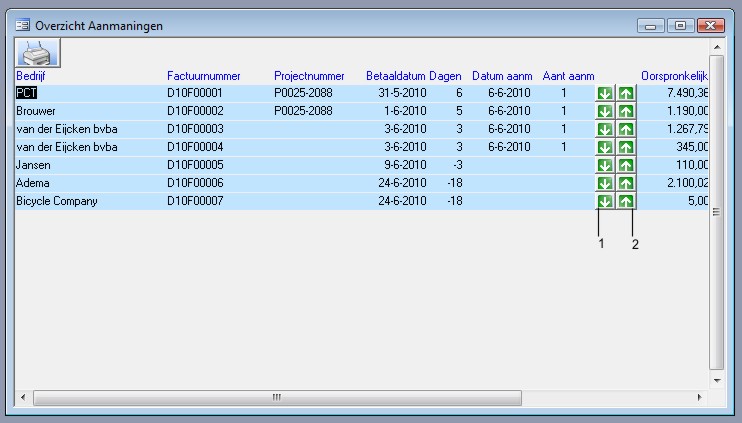
Task: Select project number P0025-2088 in PCT row
Action: point(303,93)
